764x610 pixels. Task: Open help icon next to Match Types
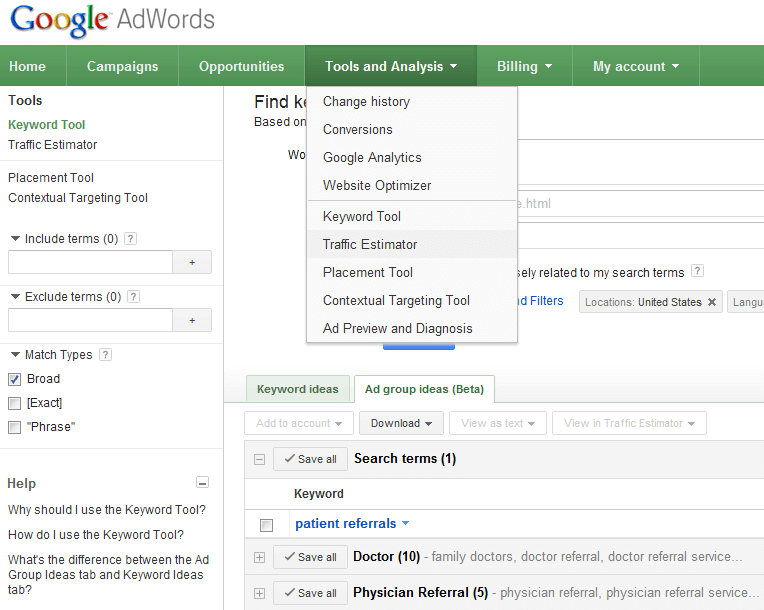click(x=105, y=355)
